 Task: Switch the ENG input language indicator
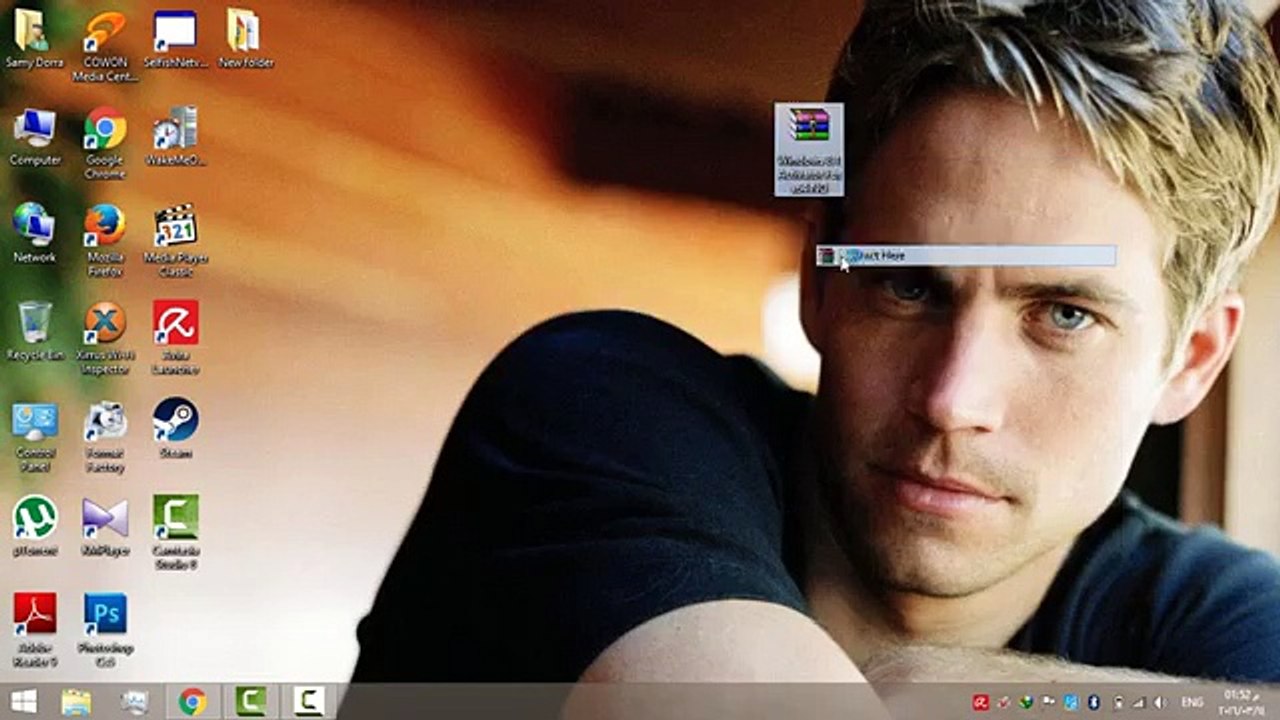1193,703
